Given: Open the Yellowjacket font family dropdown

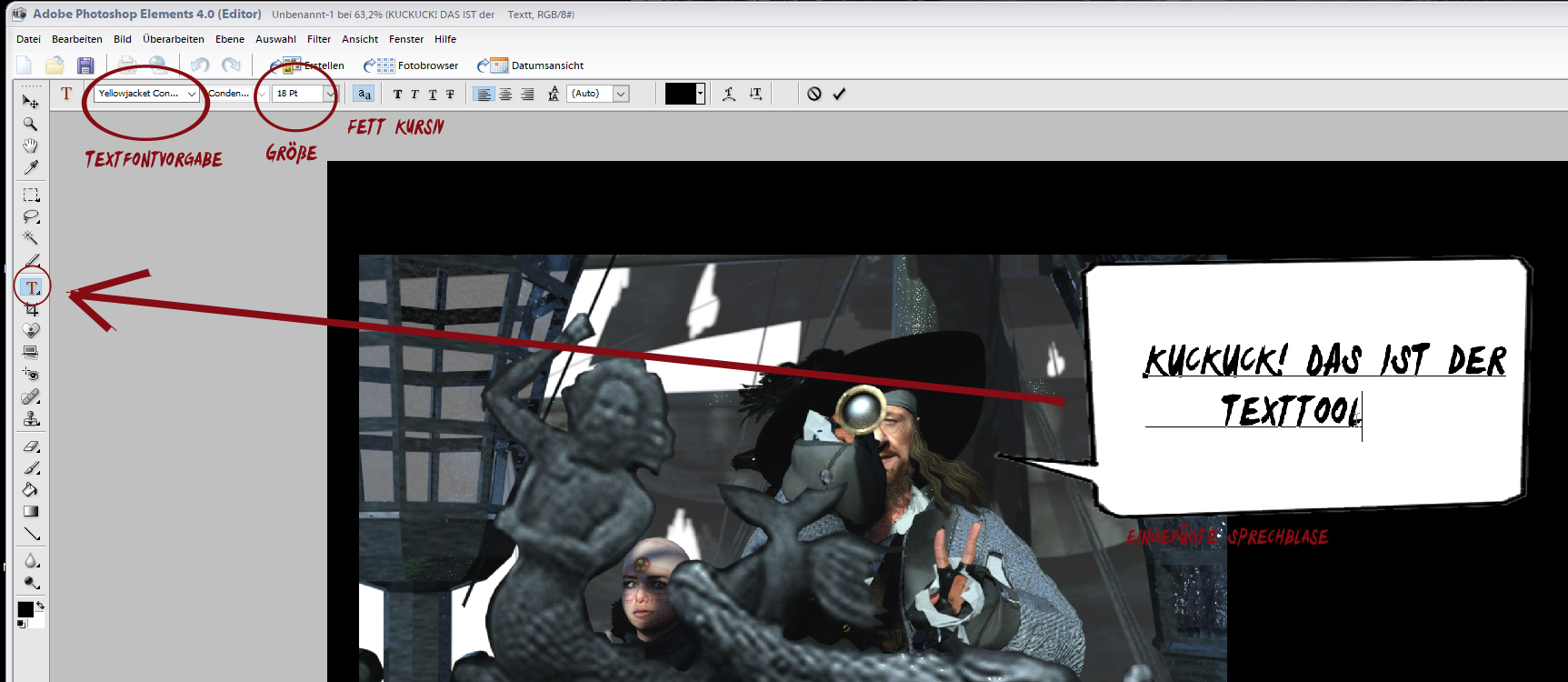Looking at the screenshot, I should (191, 94).
